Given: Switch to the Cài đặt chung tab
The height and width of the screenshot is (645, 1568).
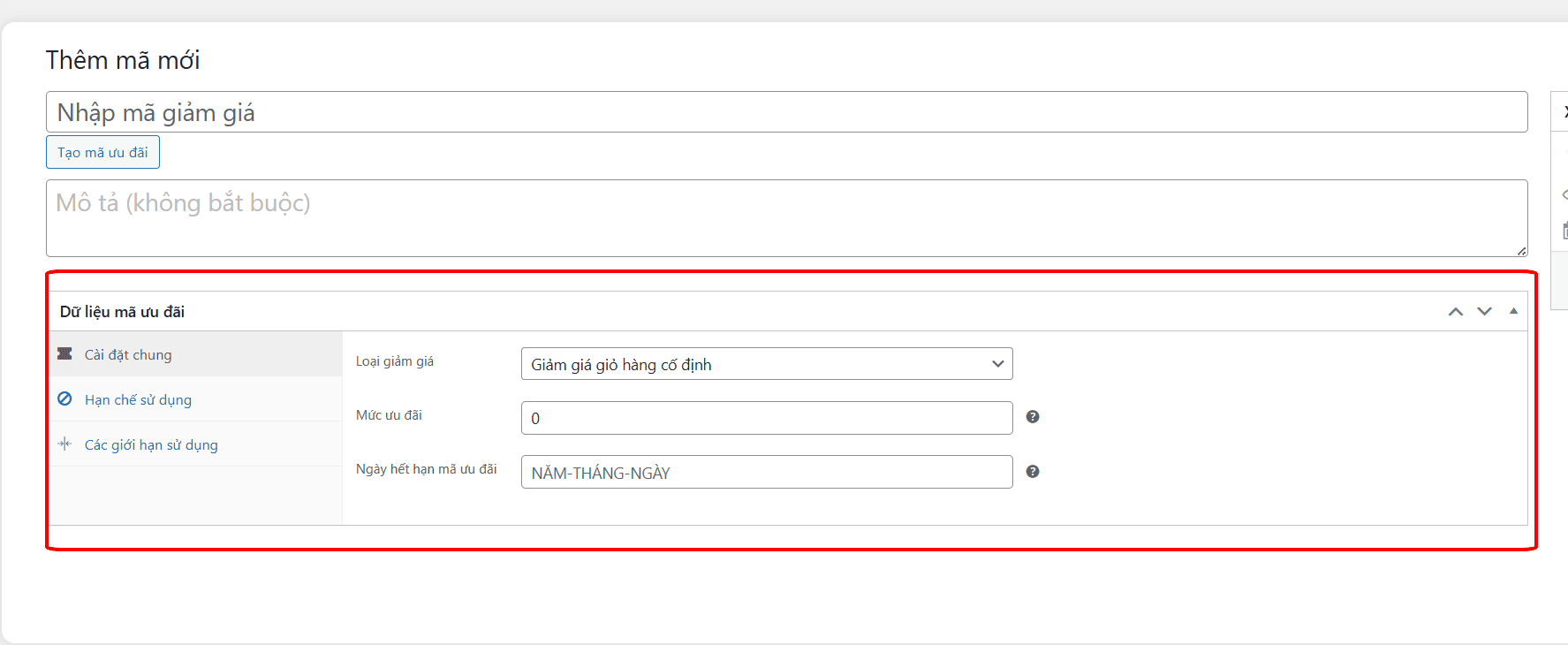Looking at the screenshot, I should 128,355.
